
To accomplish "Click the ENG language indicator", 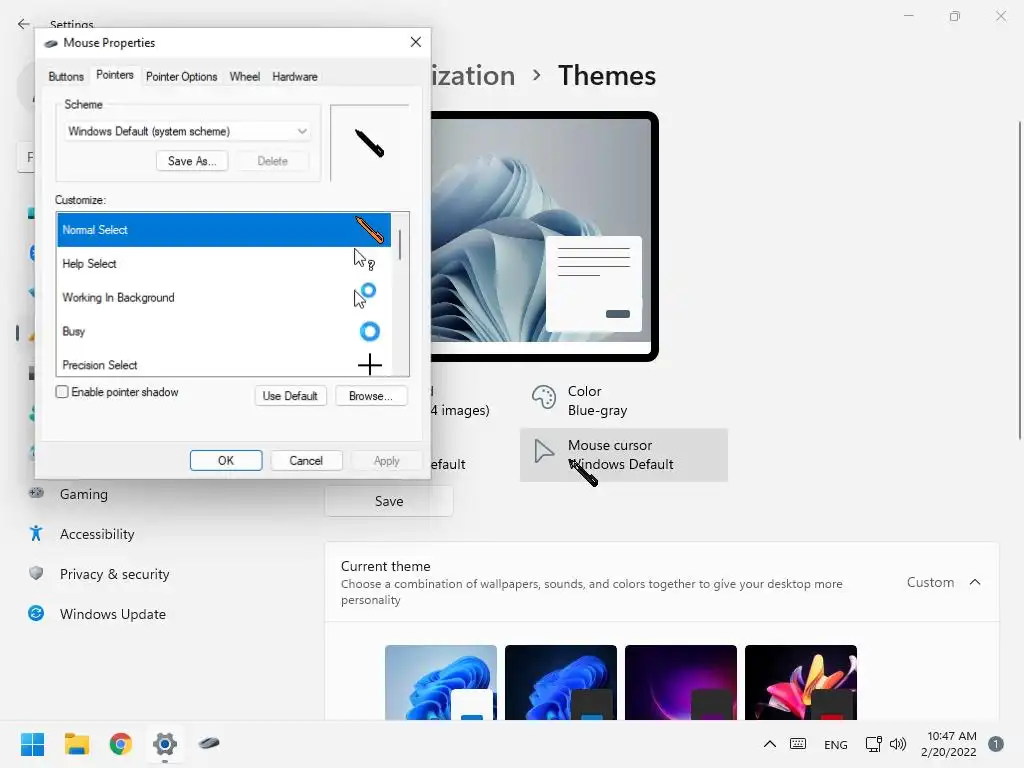I will coord(836,744).
